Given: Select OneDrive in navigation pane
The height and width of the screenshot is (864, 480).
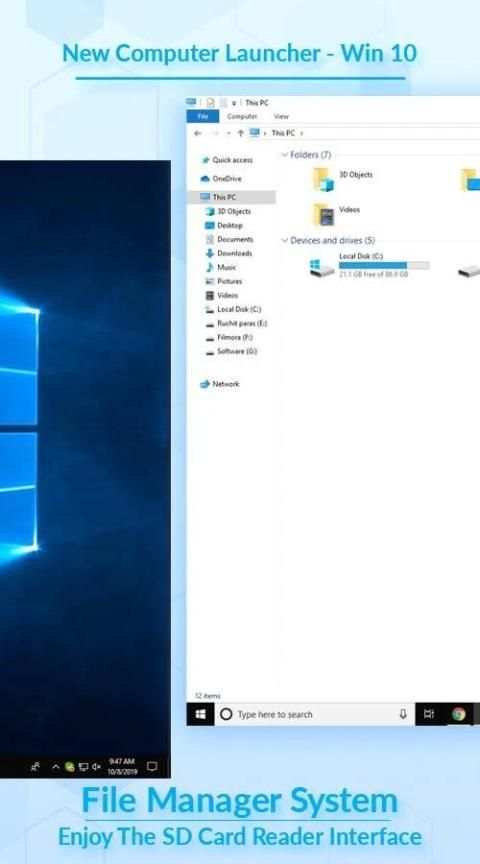Looking at the screenshot, I should click(221, 179).
